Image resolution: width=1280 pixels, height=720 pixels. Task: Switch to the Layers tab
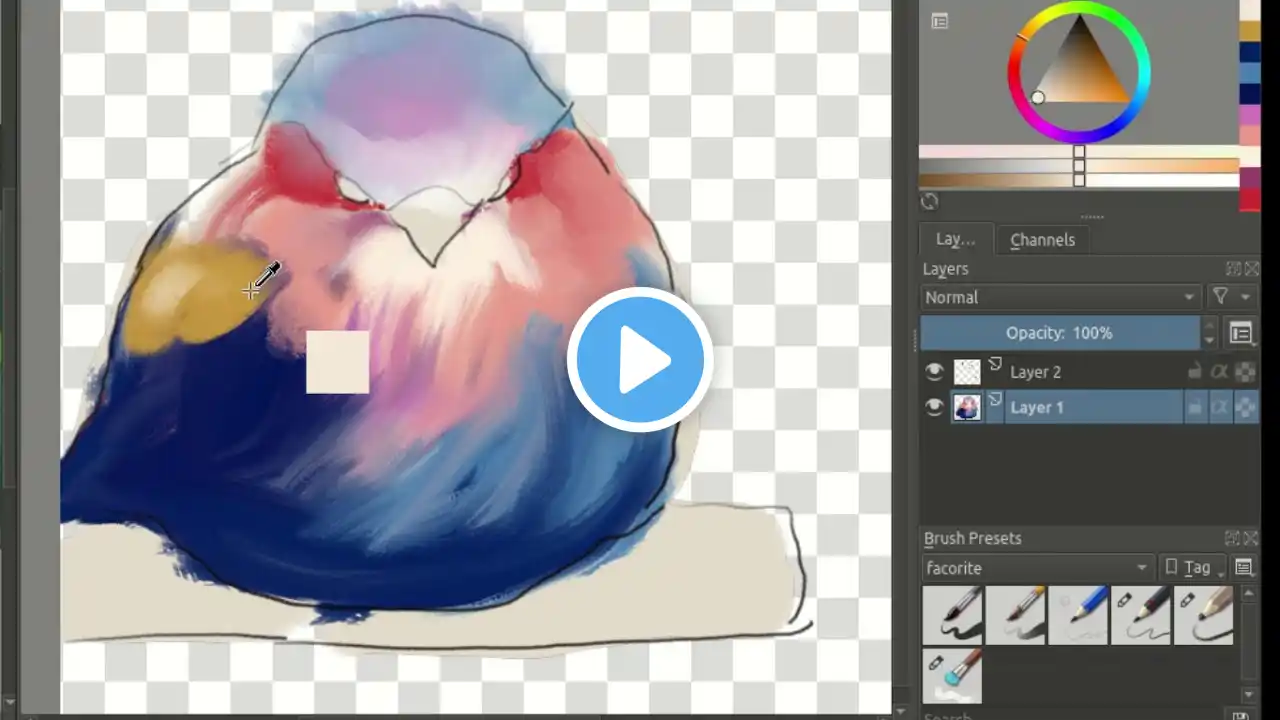coord(954,240)
